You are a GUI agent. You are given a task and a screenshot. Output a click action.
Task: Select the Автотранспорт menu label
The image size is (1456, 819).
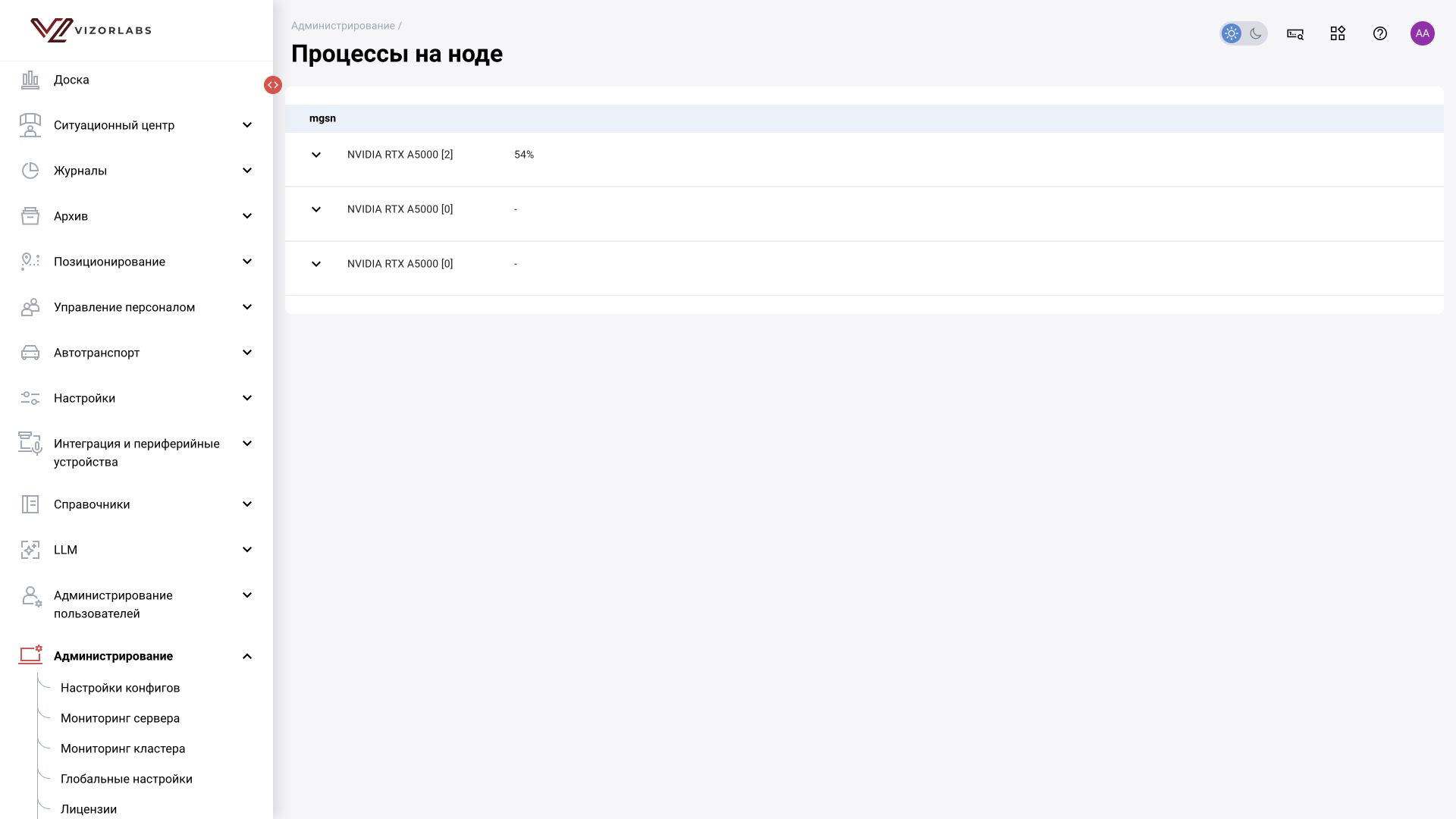pos(97,353)
